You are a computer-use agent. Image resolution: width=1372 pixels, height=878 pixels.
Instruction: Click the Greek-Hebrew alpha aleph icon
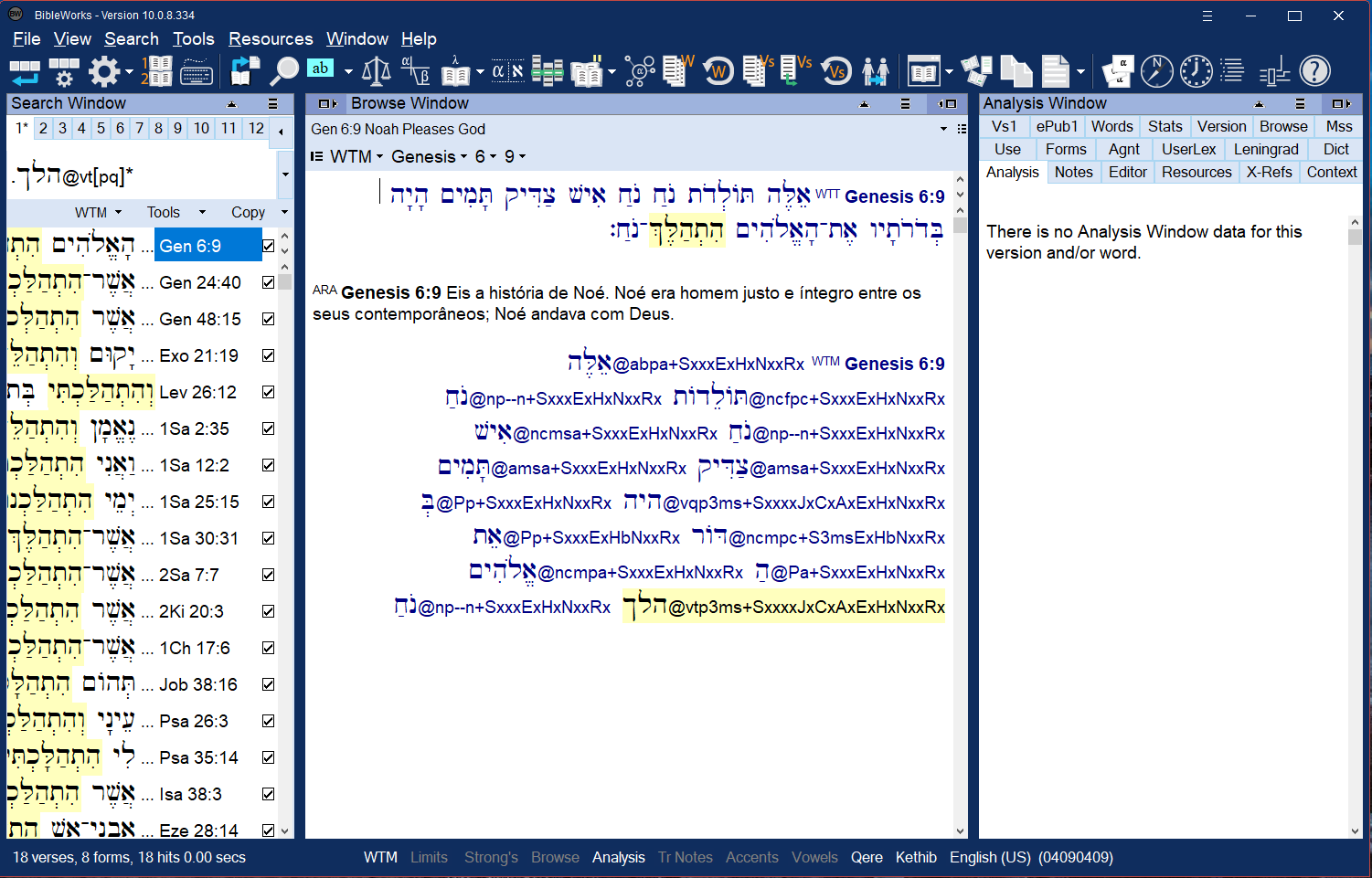click(507, 71)
